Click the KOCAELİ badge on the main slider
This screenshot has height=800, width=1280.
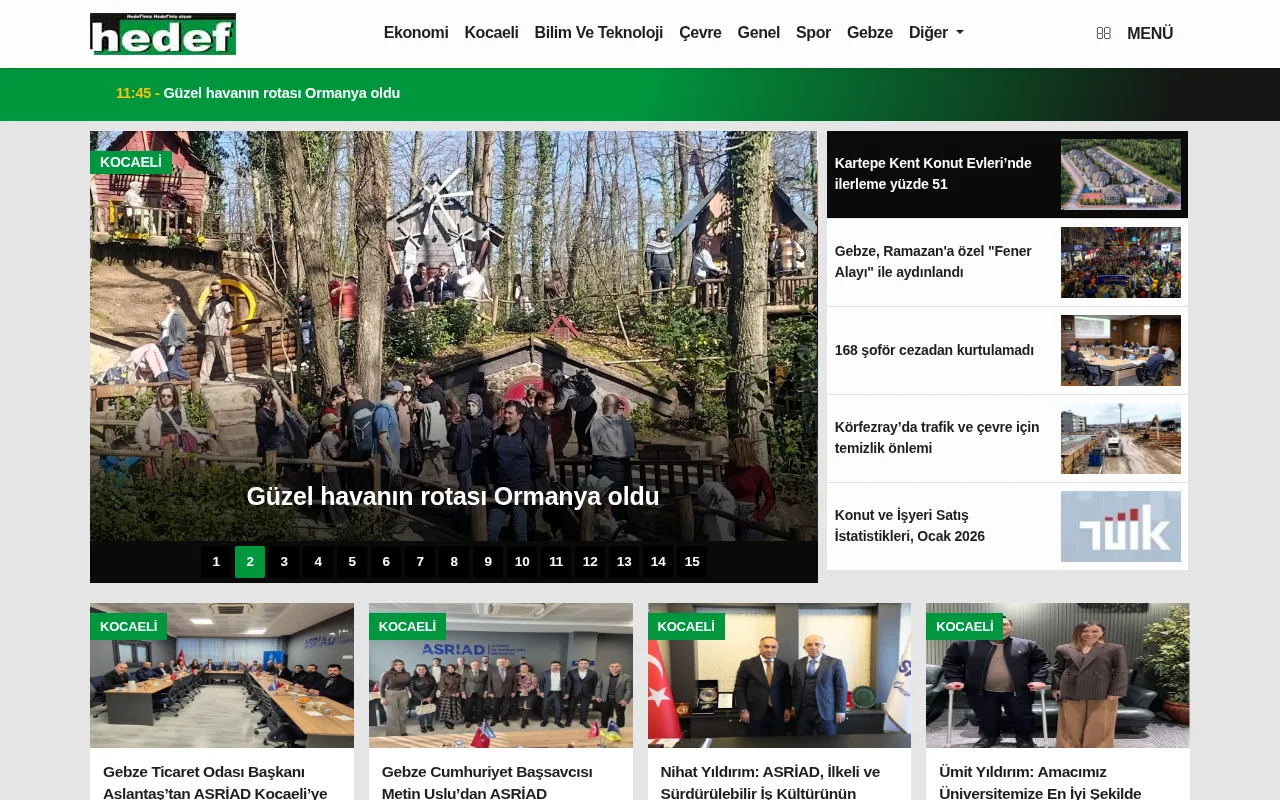(x=131, y=161)
